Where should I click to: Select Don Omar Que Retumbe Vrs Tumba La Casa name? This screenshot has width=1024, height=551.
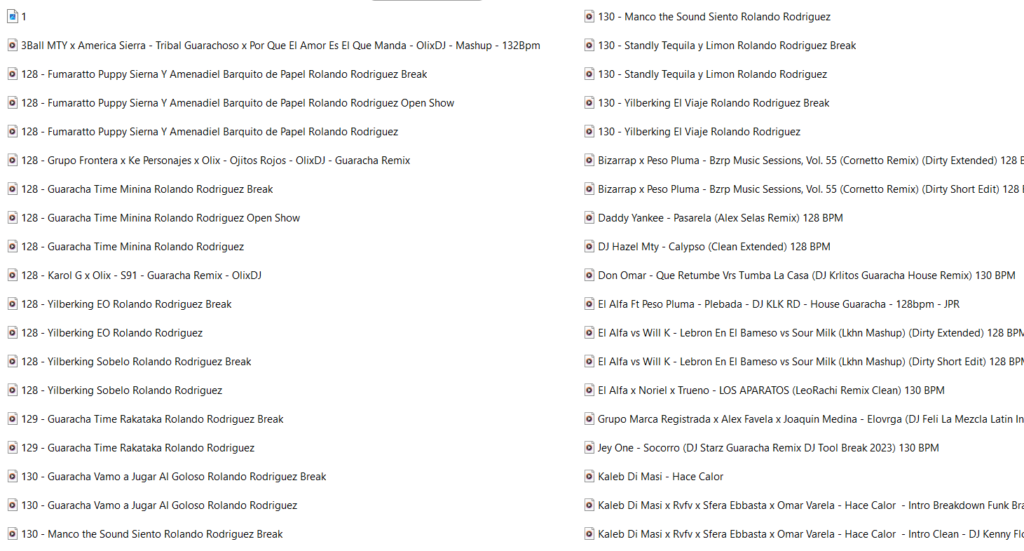807,276
